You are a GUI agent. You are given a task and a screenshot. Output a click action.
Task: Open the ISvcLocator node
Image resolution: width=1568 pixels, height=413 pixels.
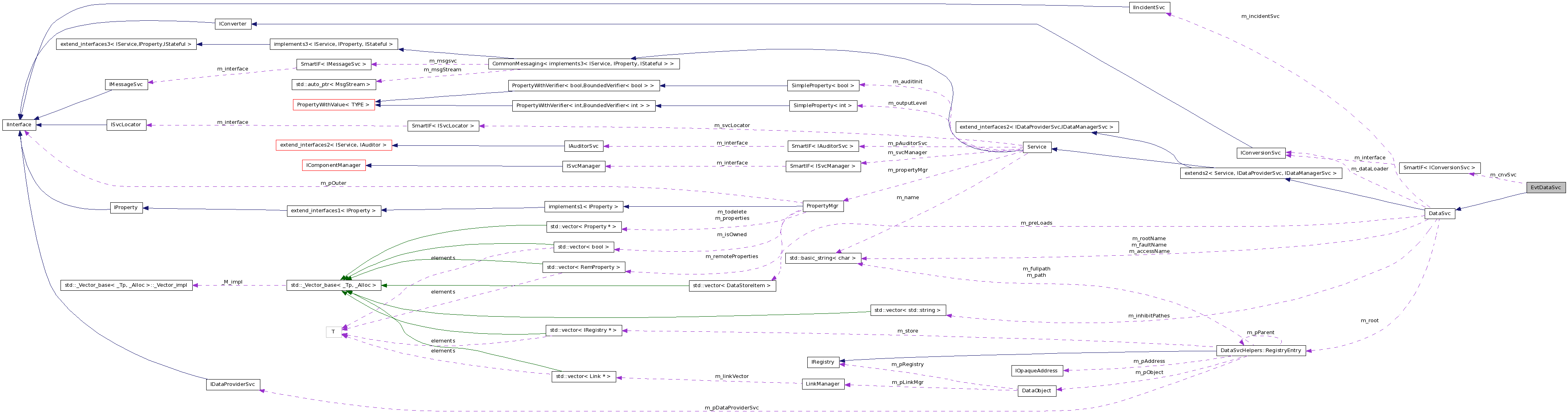click(x=125, y=124)
